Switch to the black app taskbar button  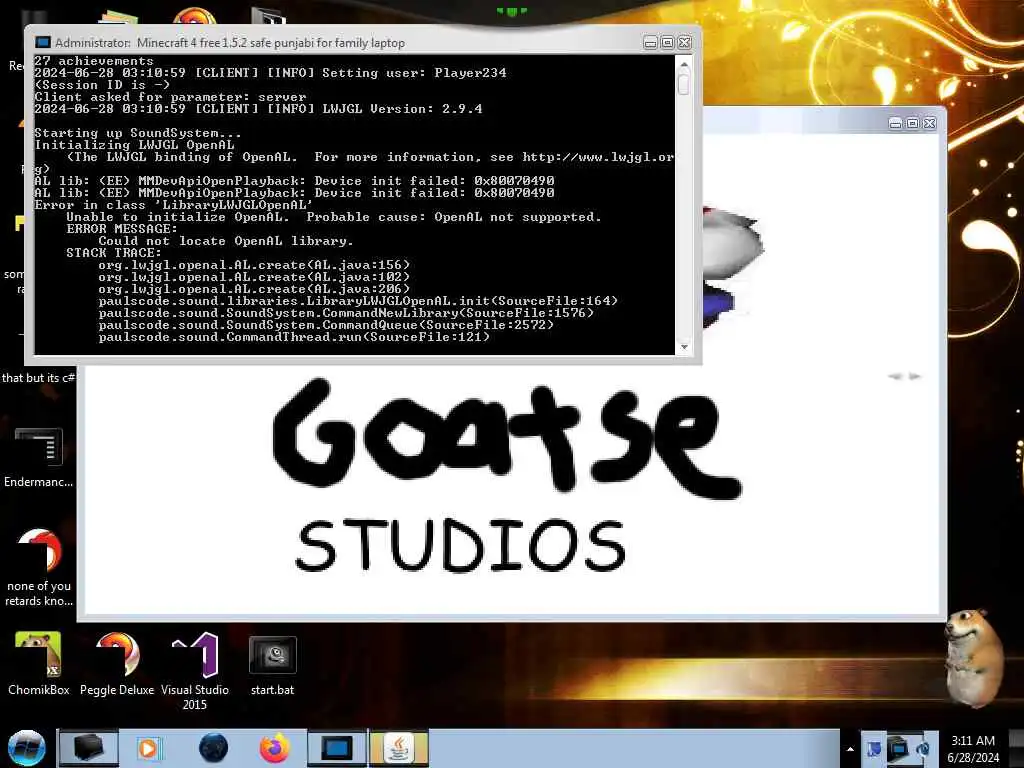88,748
